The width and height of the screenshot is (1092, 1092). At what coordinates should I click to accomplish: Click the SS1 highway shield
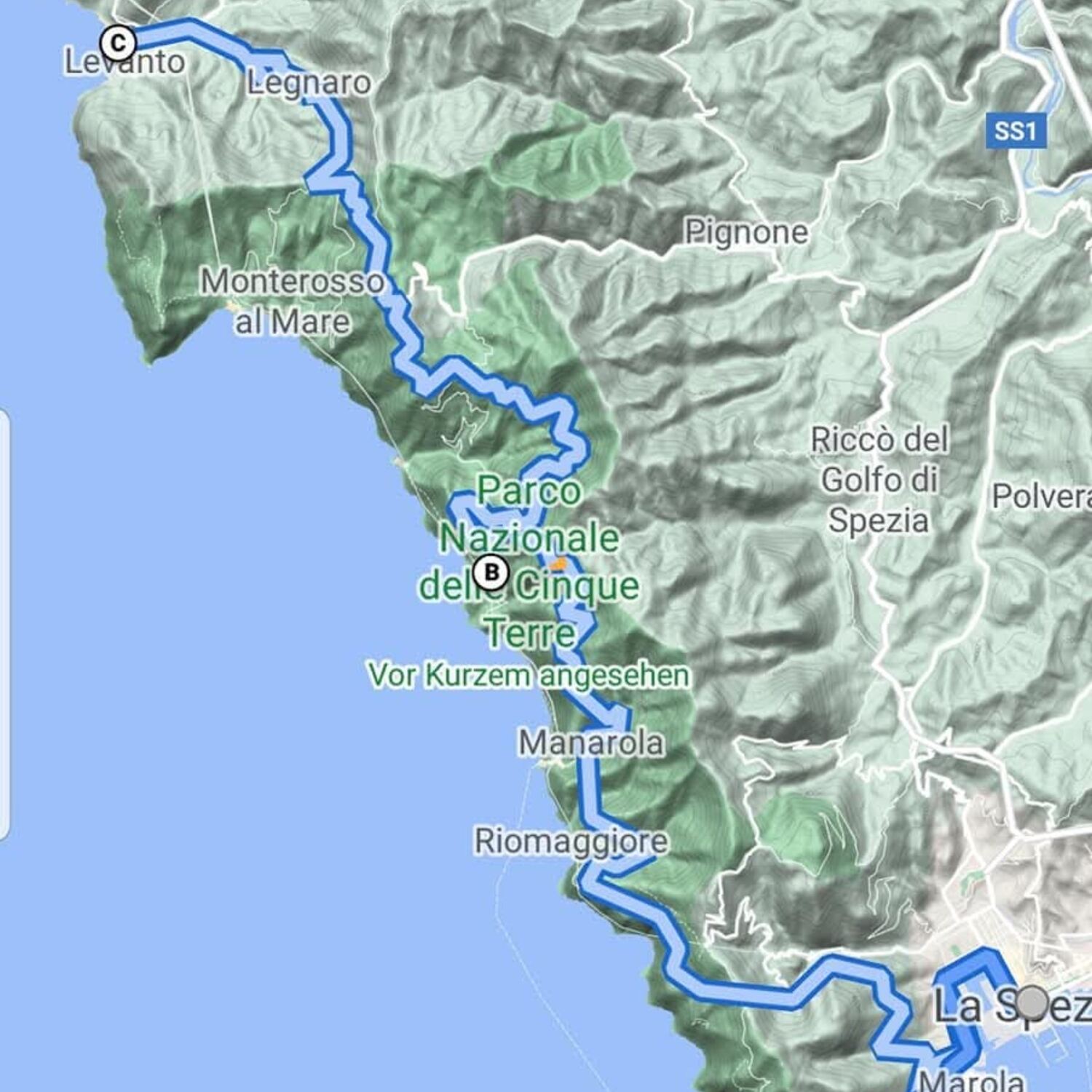click(1016, 131)
